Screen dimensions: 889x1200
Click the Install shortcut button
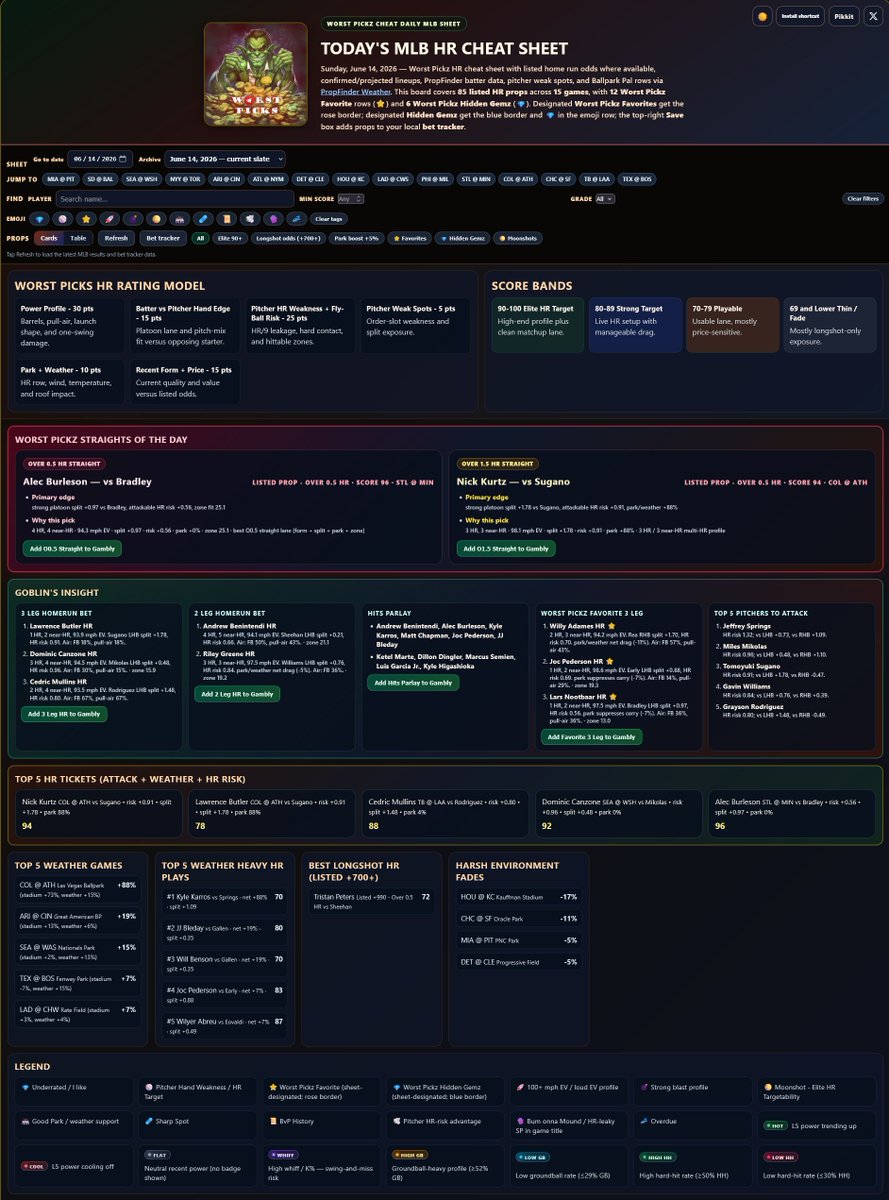tap(802, 16)
